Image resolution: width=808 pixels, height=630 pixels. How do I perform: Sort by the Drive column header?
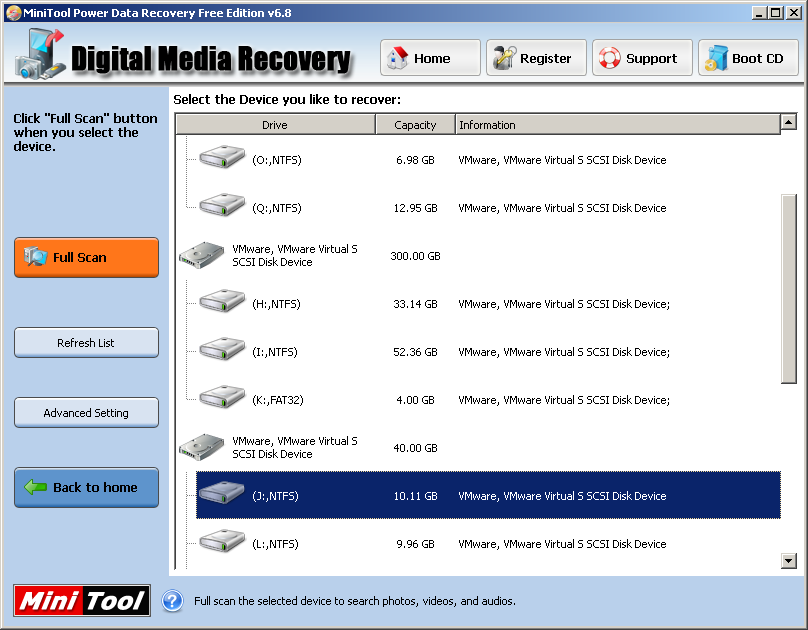275,125
